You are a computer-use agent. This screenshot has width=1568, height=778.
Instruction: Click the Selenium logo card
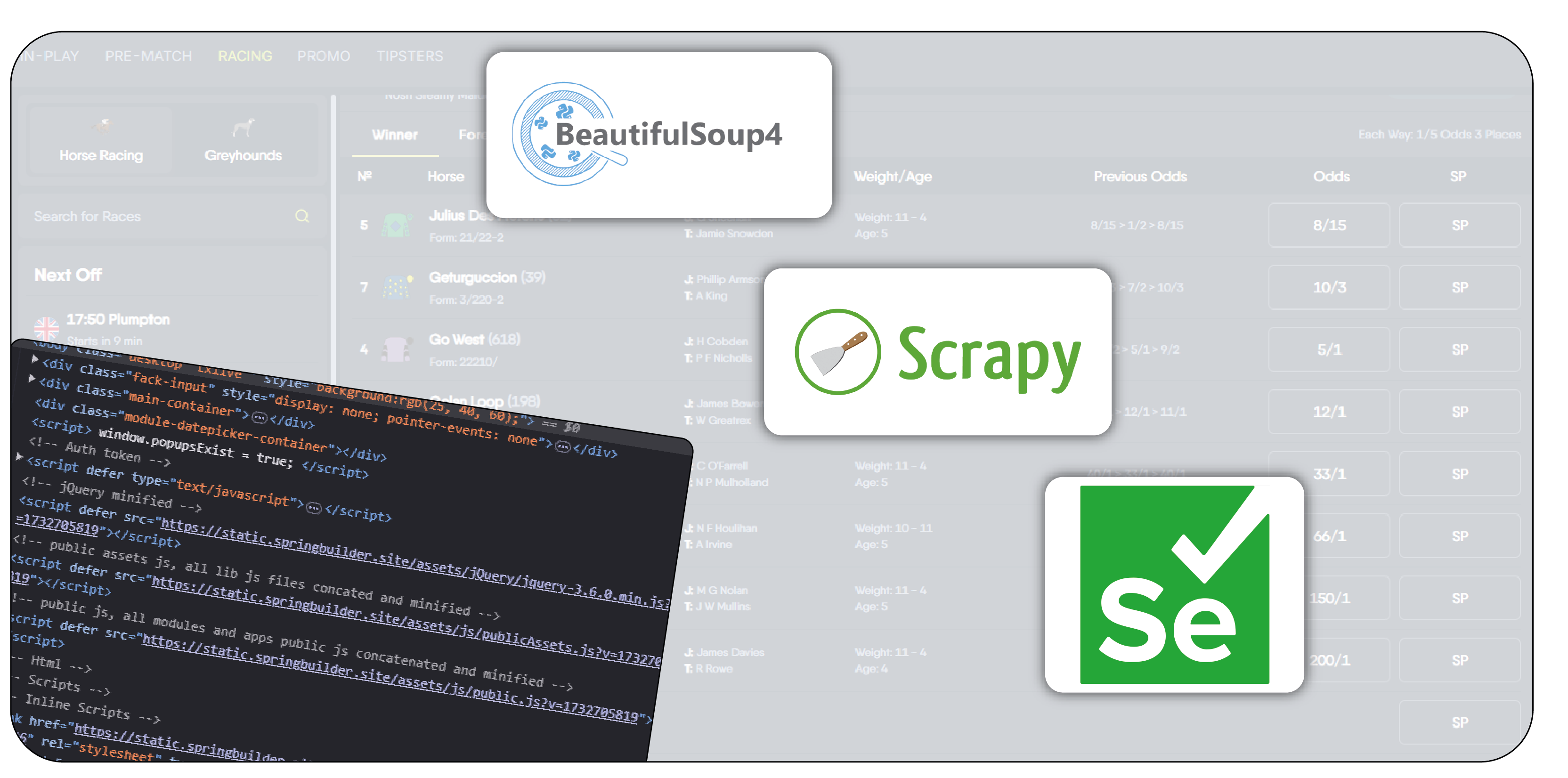(1174, 584)
